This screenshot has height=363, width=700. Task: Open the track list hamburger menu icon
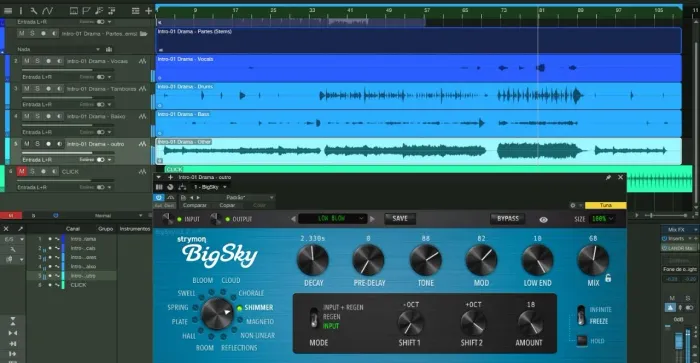8,10
